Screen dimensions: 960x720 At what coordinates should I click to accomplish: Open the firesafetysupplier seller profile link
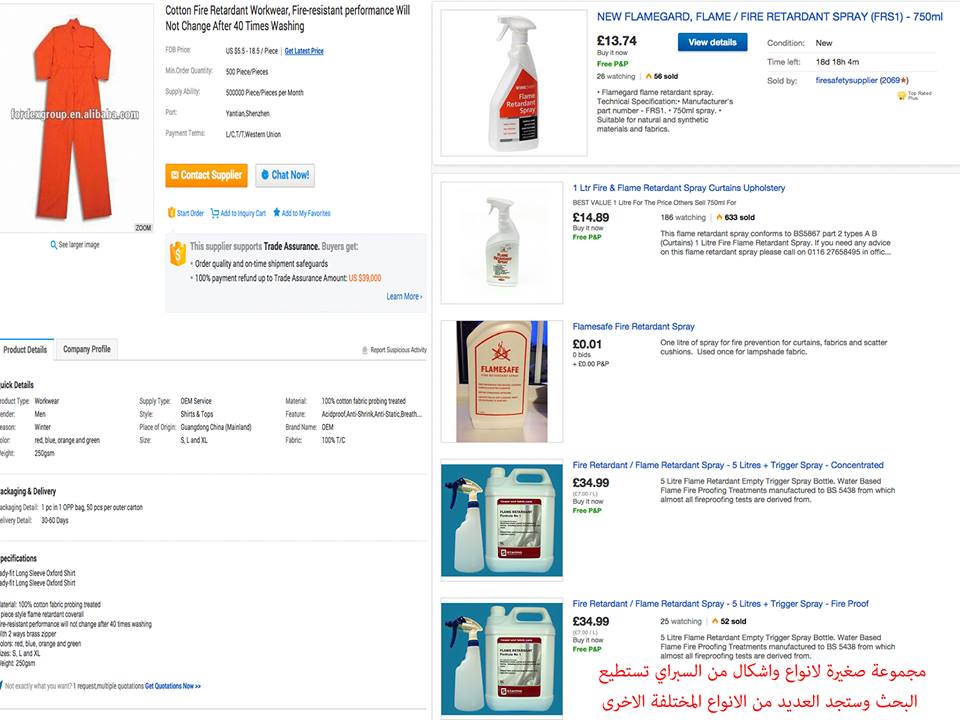coord(846,80)
